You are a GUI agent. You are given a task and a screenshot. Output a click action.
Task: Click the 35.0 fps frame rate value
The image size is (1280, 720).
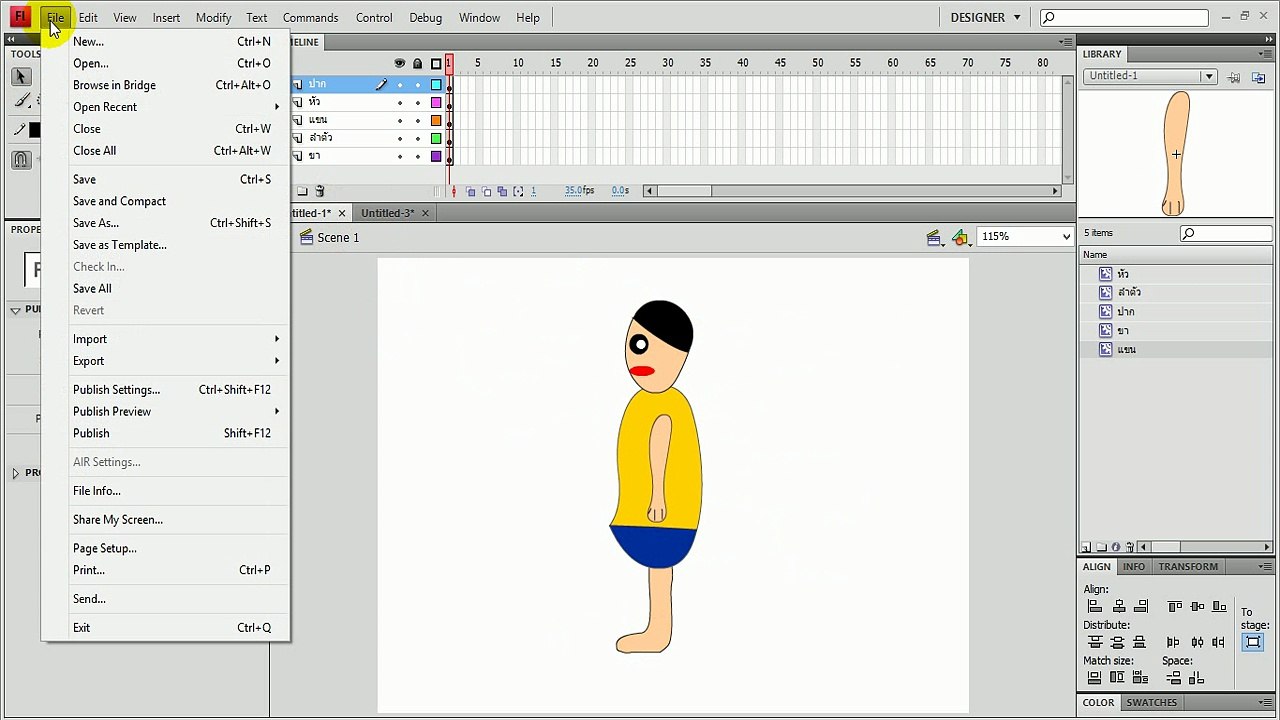(x=579, y=191)
